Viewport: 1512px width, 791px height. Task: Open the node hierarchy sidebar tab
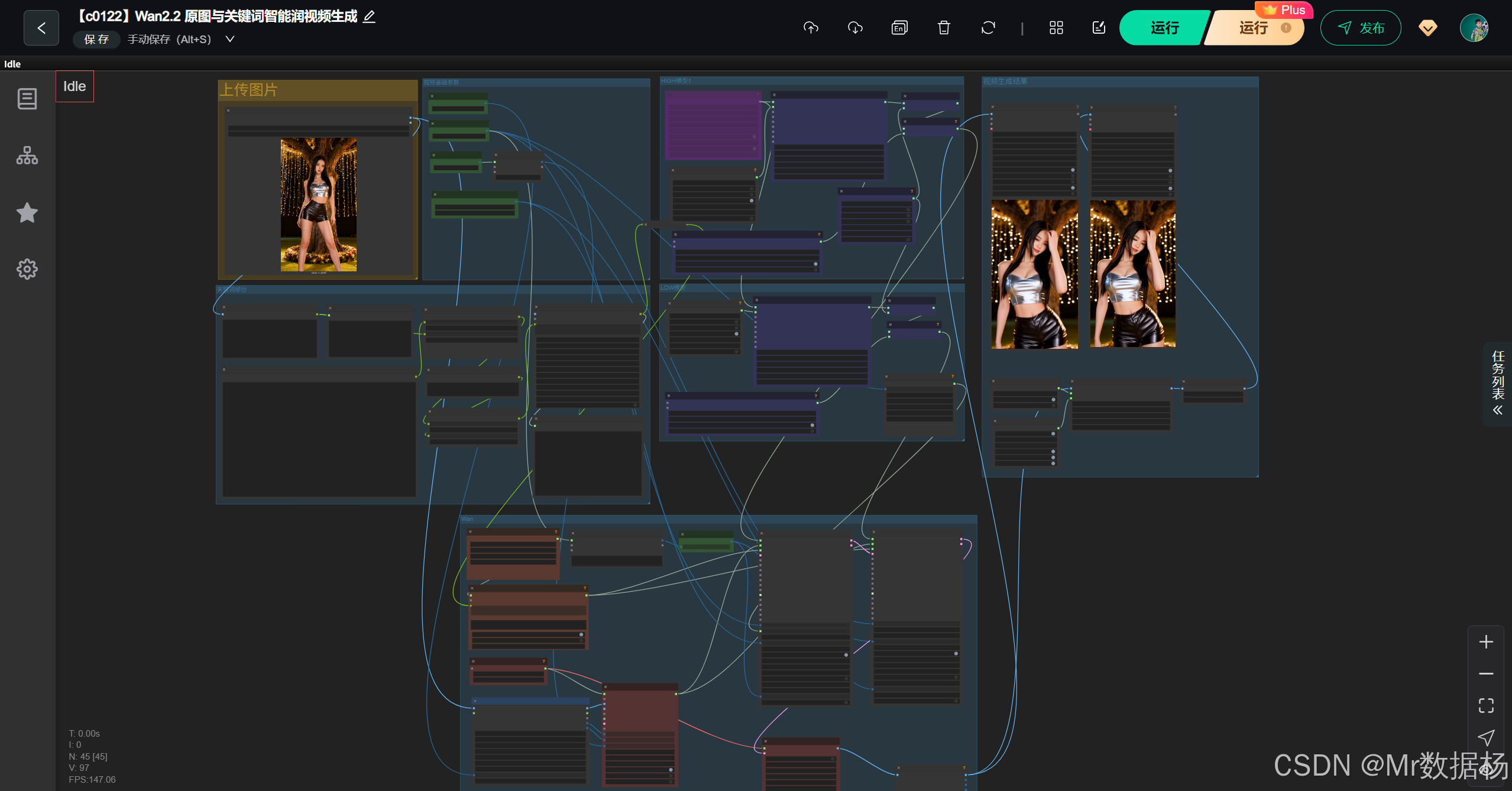(x=27, y=155)
